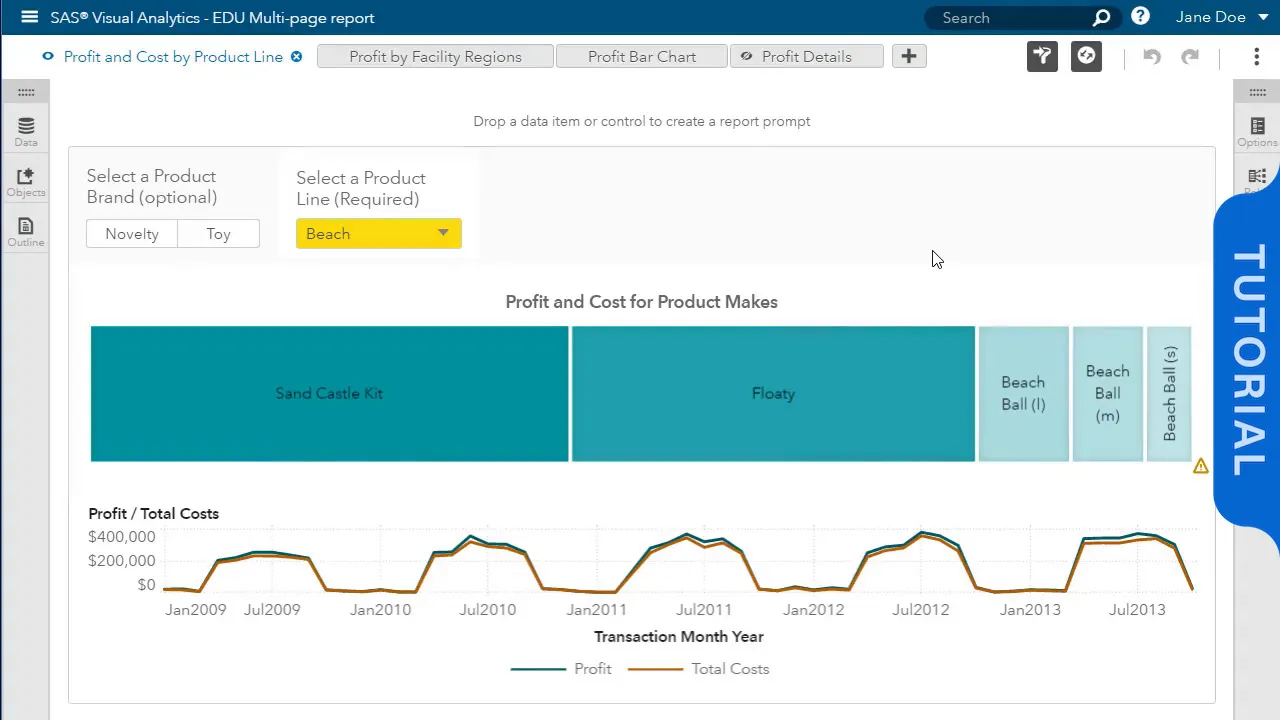Viewport: 1280px width, 720px height.
Task: Add a new page with plus button
Action: 908,57
